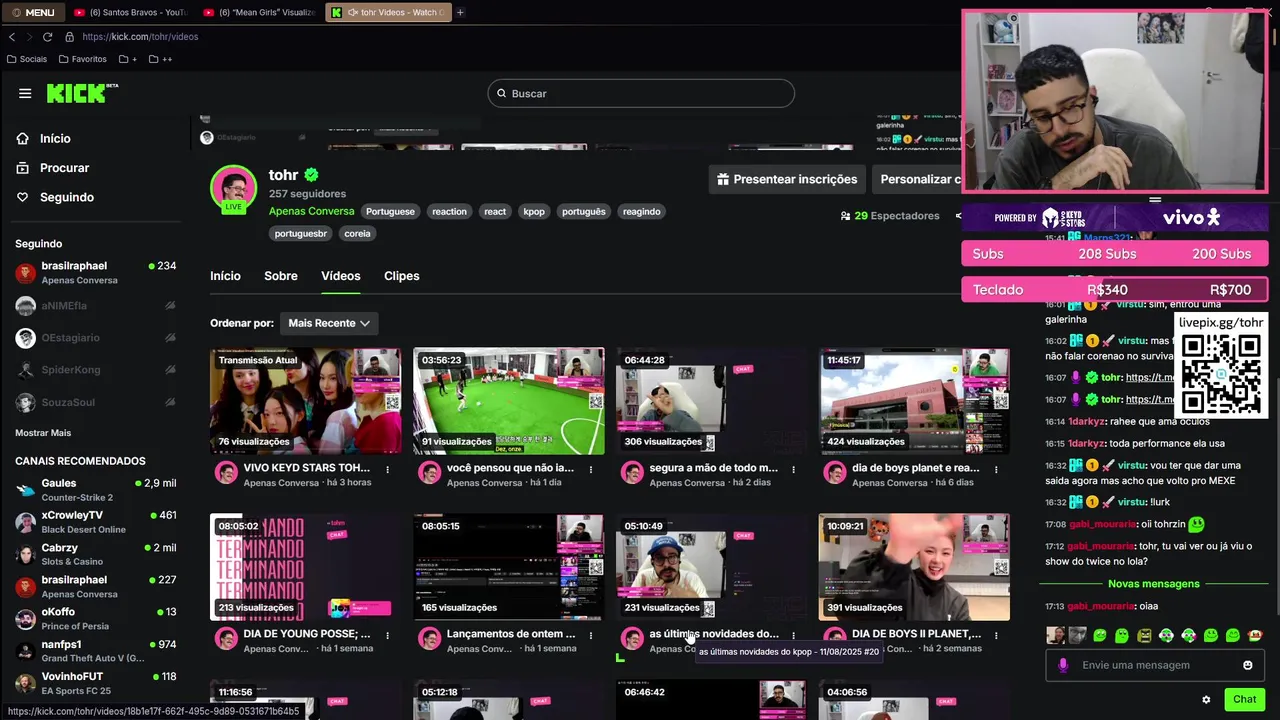The image size is (1280, 720).
Task: Open the 08:05:02 'Terminando' video thumbnail
Action: (306, 567)
